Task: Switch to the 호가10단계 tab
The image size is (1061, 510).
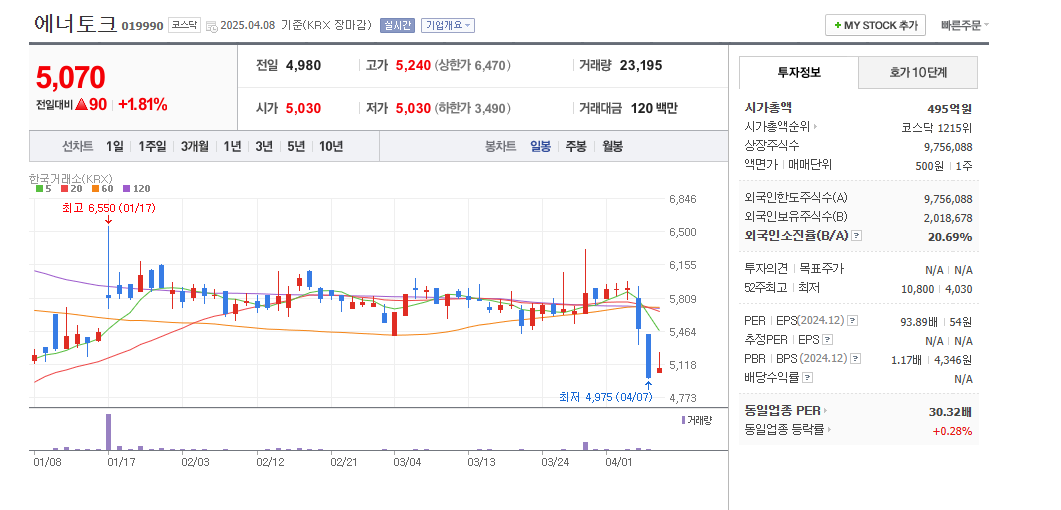Action: (x=918, y=72)
